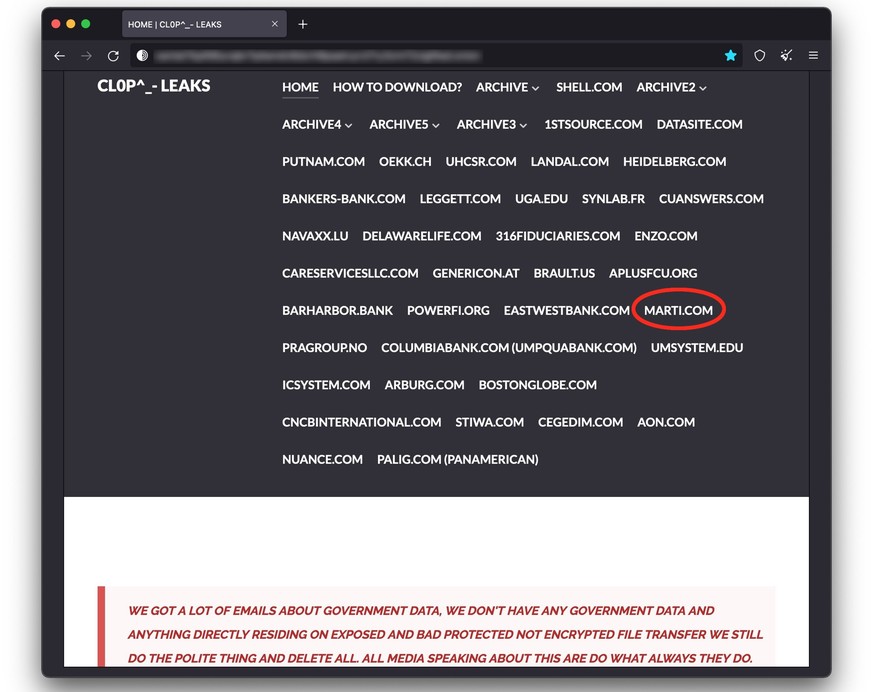
Task: Open the HOW TO DOWNLOAD? page
Action: (x=397, y=87)
